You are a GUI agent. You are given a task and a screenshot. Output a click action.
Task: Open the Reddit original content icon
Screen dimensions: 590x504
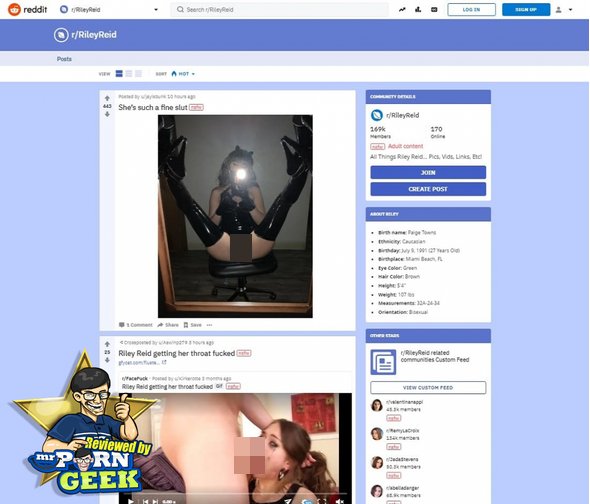434,9
